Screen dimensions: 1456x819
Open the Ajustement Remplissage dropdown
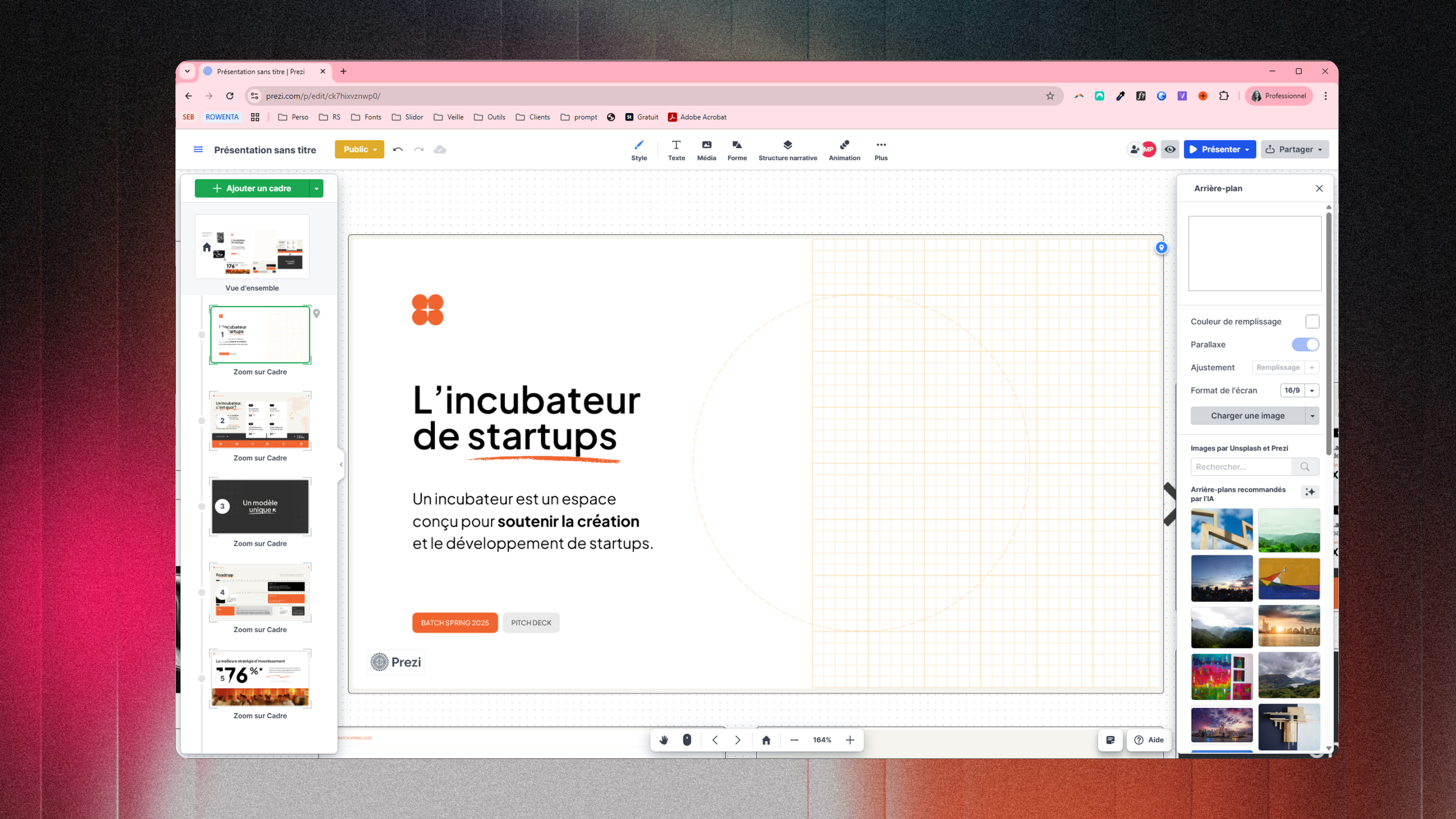click(x=1285, y=367)
